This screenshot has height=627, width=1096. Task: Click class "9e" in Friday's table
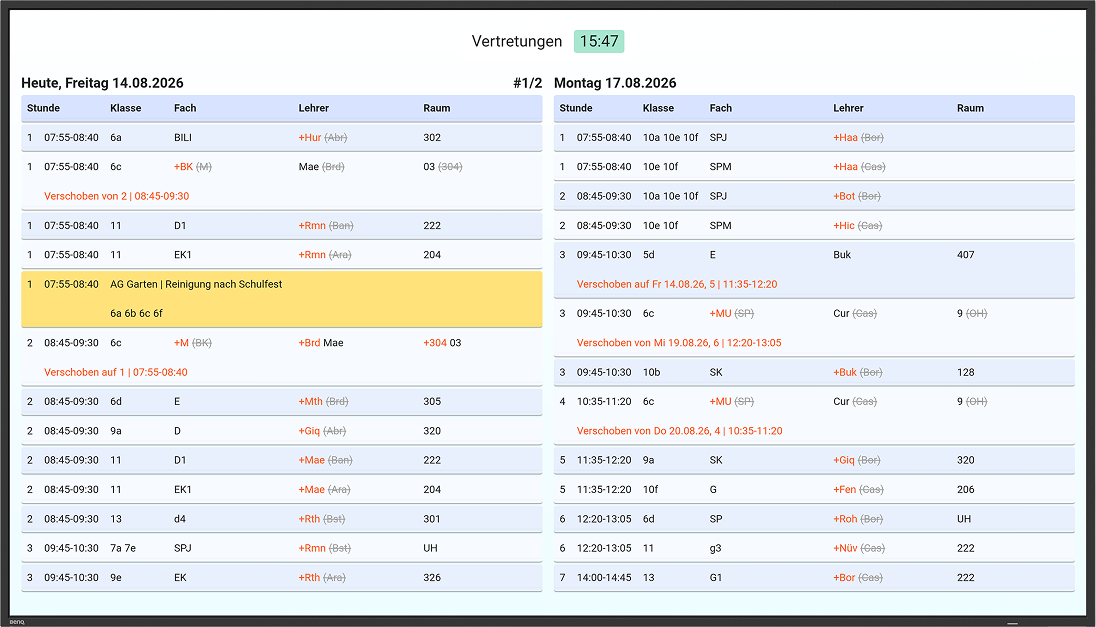pos(116,578)
